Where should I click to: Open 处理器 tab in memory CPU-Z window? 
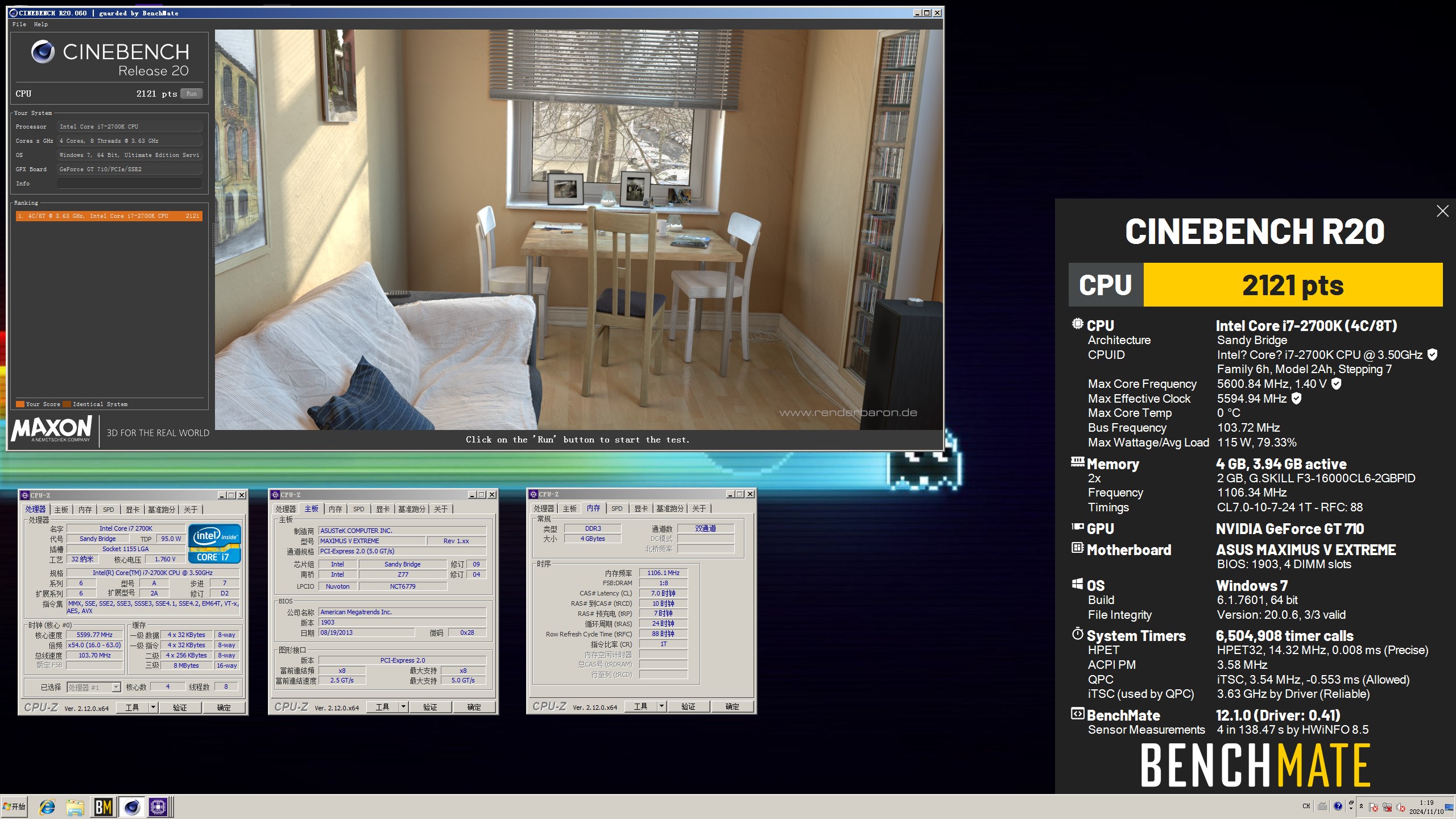click(x=544, y=508)
